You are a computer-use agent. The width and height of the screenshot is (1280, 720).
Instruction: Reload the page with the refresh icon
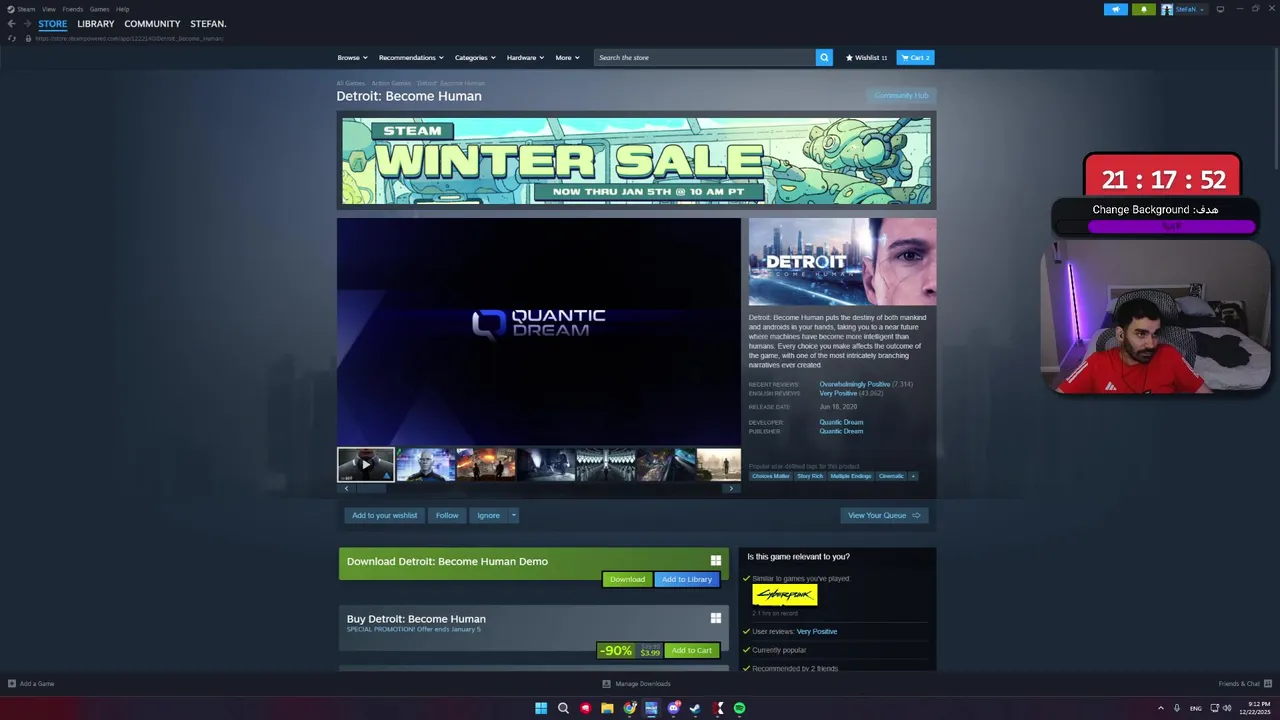11,38
